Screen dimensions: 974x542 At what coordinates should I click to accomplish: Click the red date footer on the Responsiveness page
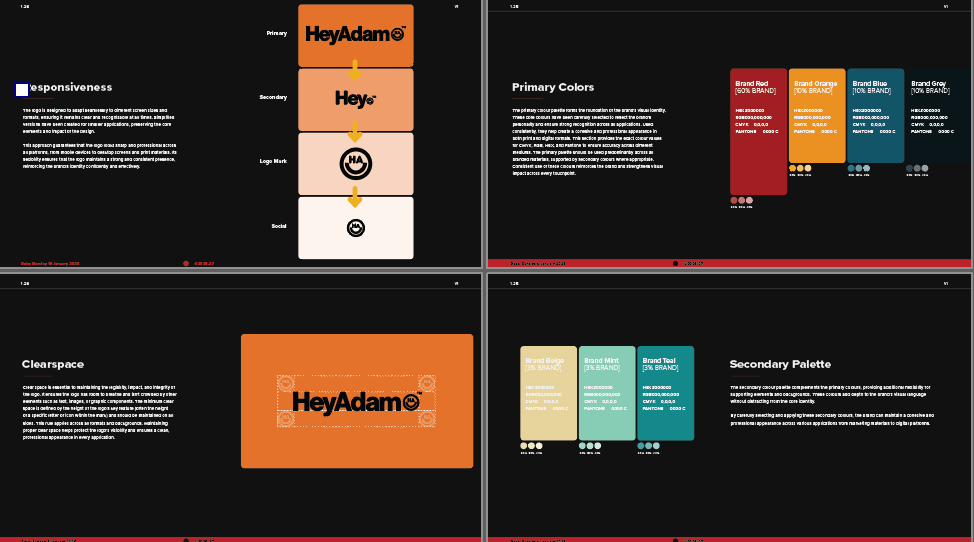coord(50,264)
